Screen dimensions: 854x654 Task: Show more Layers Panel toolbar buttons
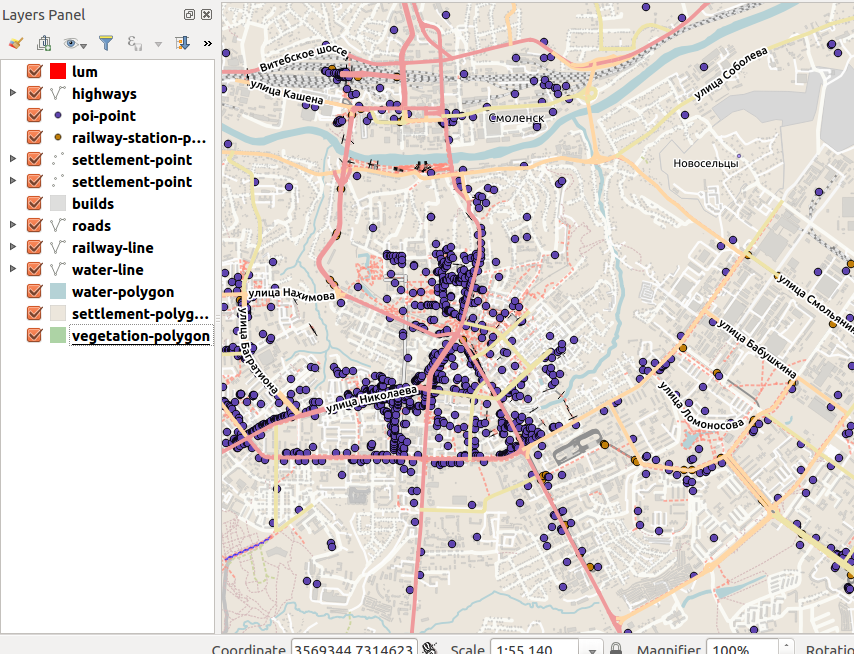pyautogui.click(x=207, y=43)
